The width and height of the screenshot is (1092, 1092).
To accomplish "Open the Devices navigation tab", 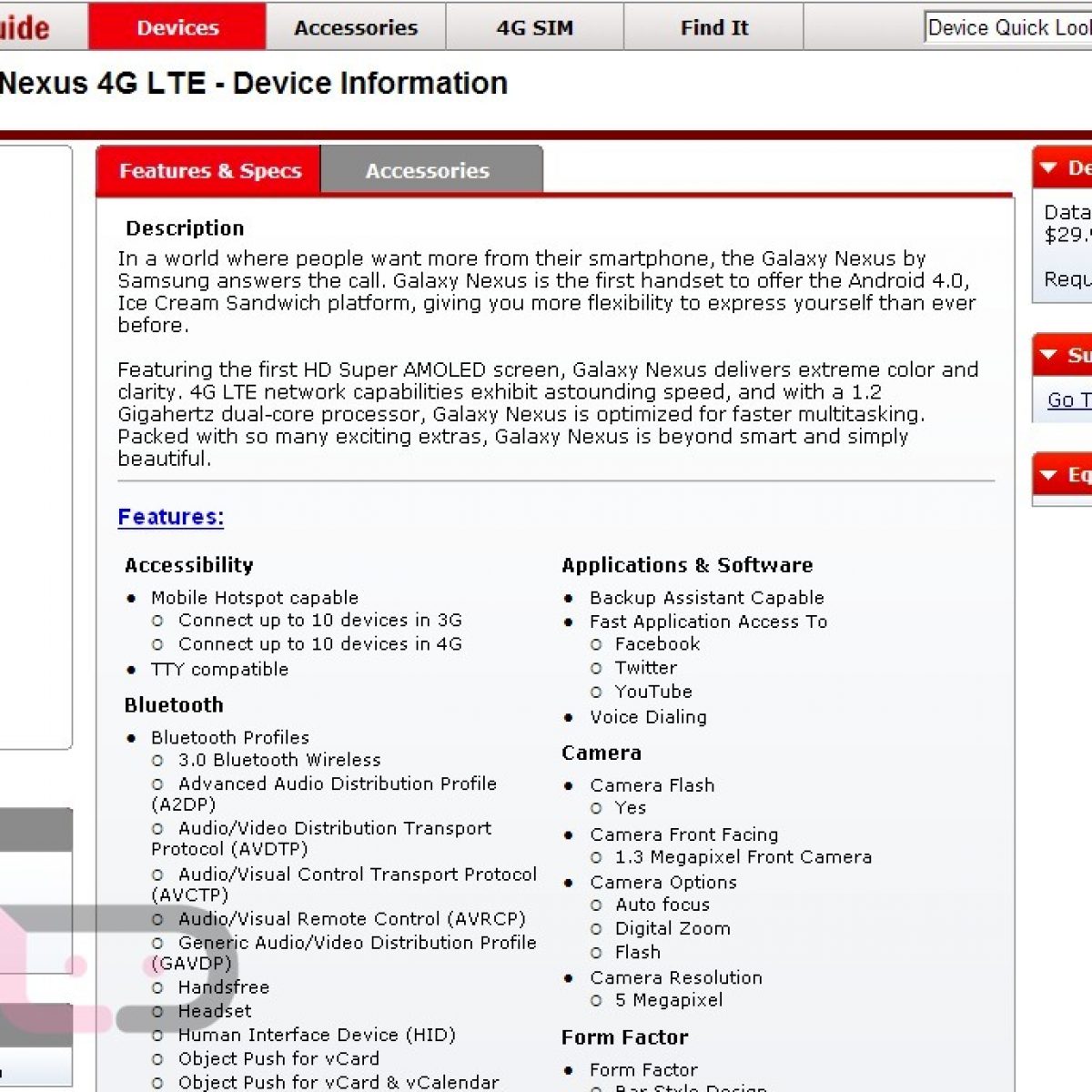I will [177, 27].
